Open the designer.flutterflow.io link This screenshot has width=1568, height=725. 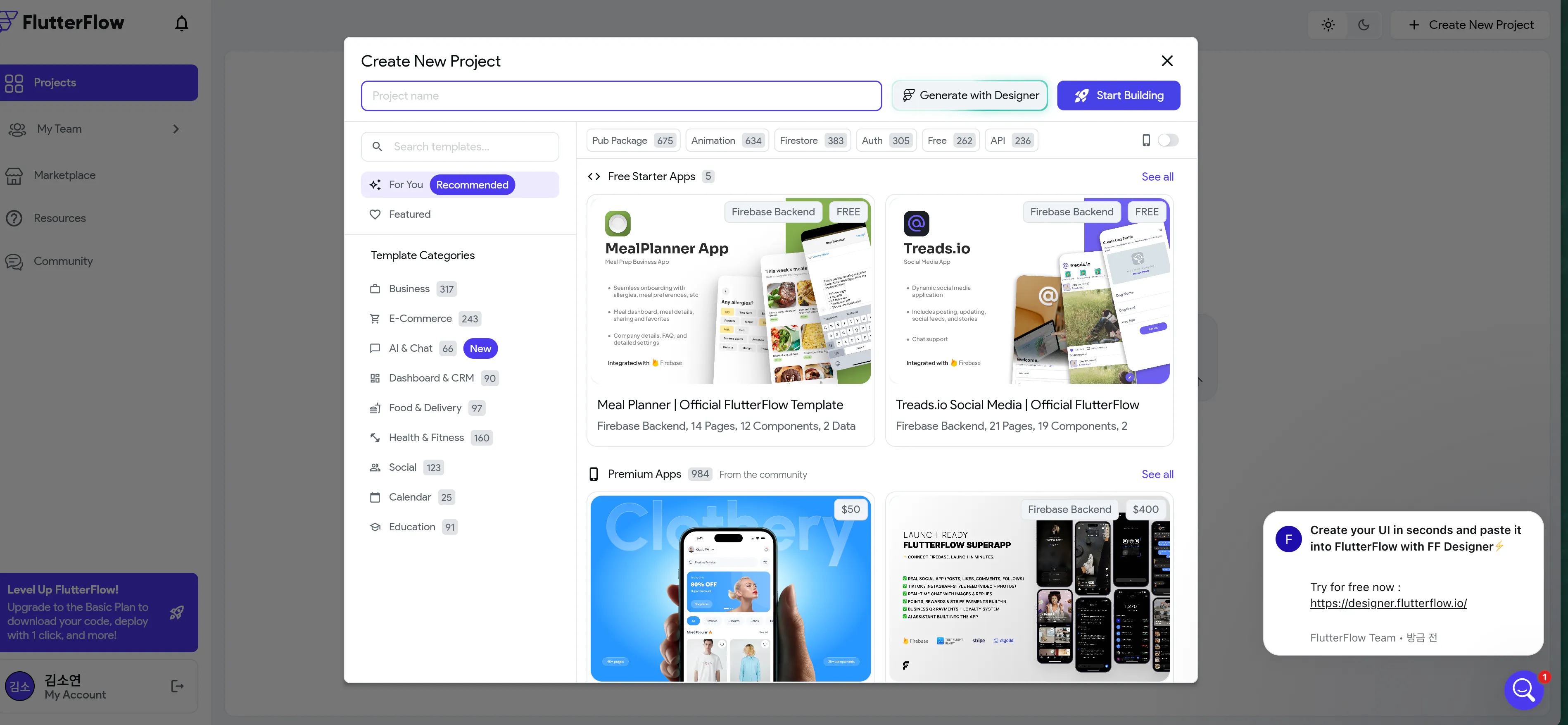click(1388, 603)
